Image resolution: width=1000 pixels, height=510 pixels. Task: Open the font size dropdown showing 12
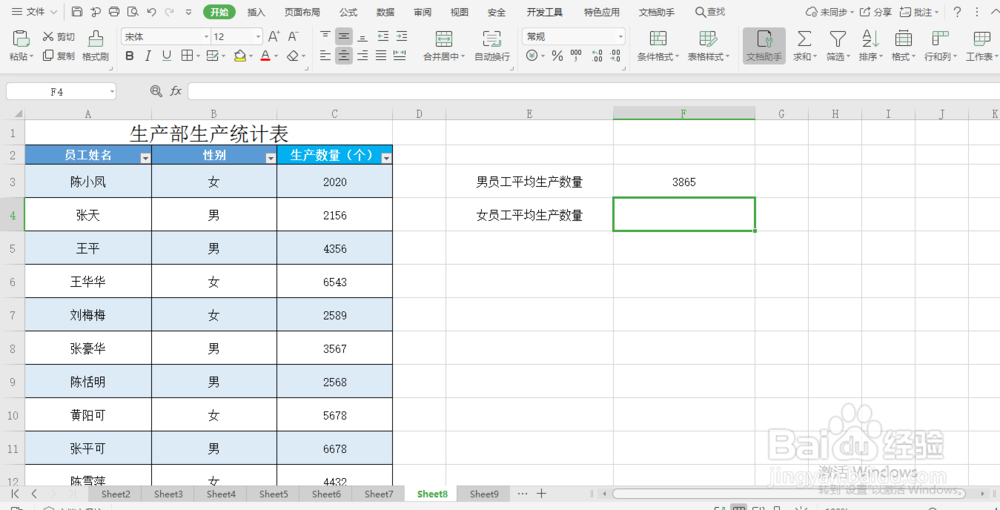(x=257, y=37)
